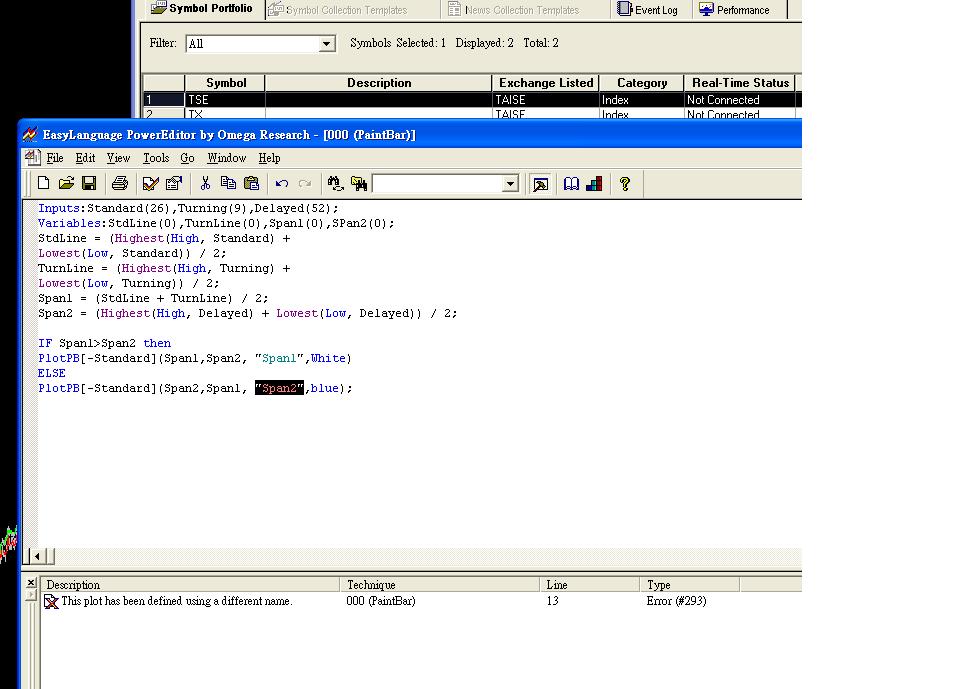Open help with the question mark icon
The image size is (960, 689).
pos(624,184)
